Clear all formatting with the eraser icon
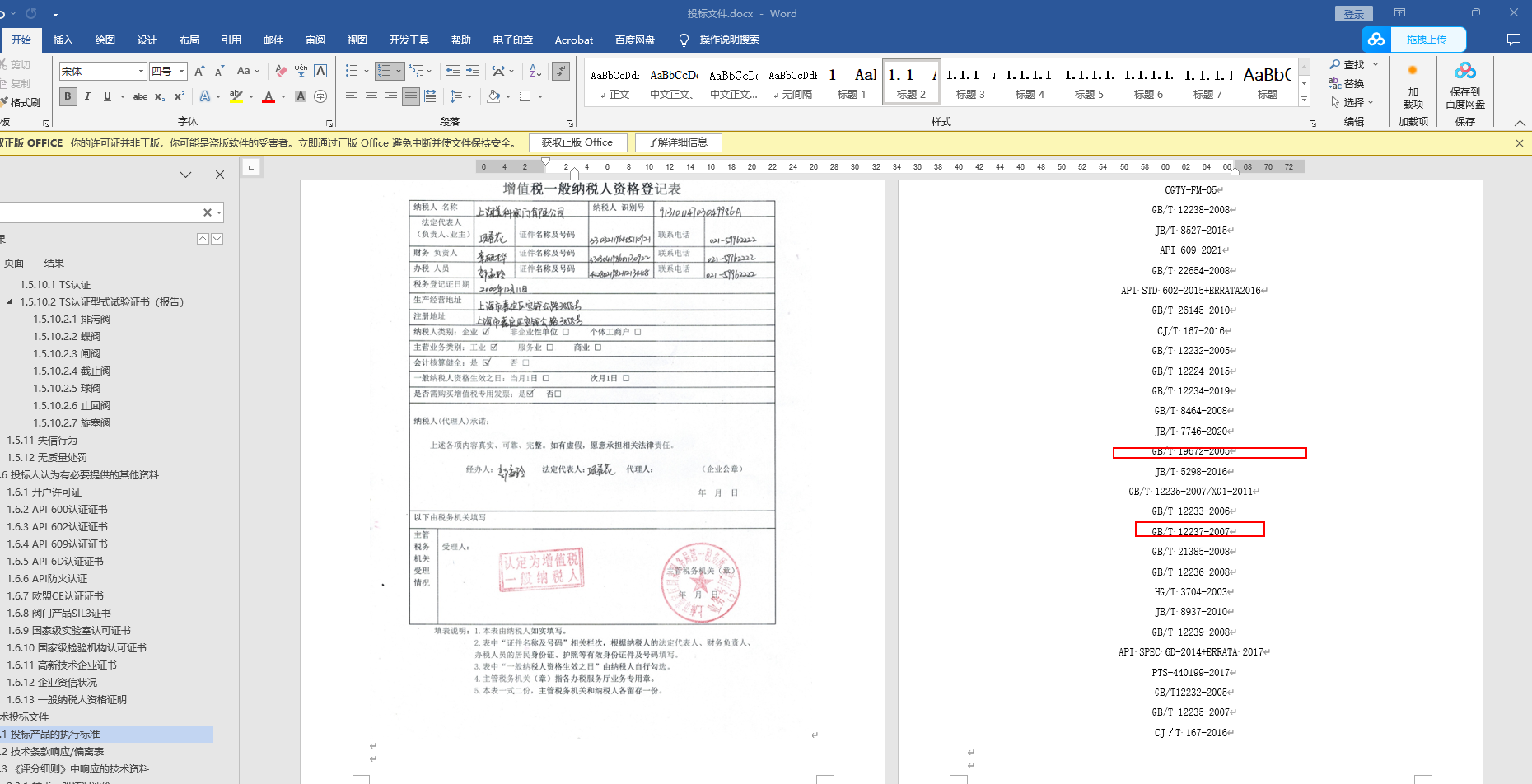The height and width of the screenshot is (784, 1532). point(282,72)
